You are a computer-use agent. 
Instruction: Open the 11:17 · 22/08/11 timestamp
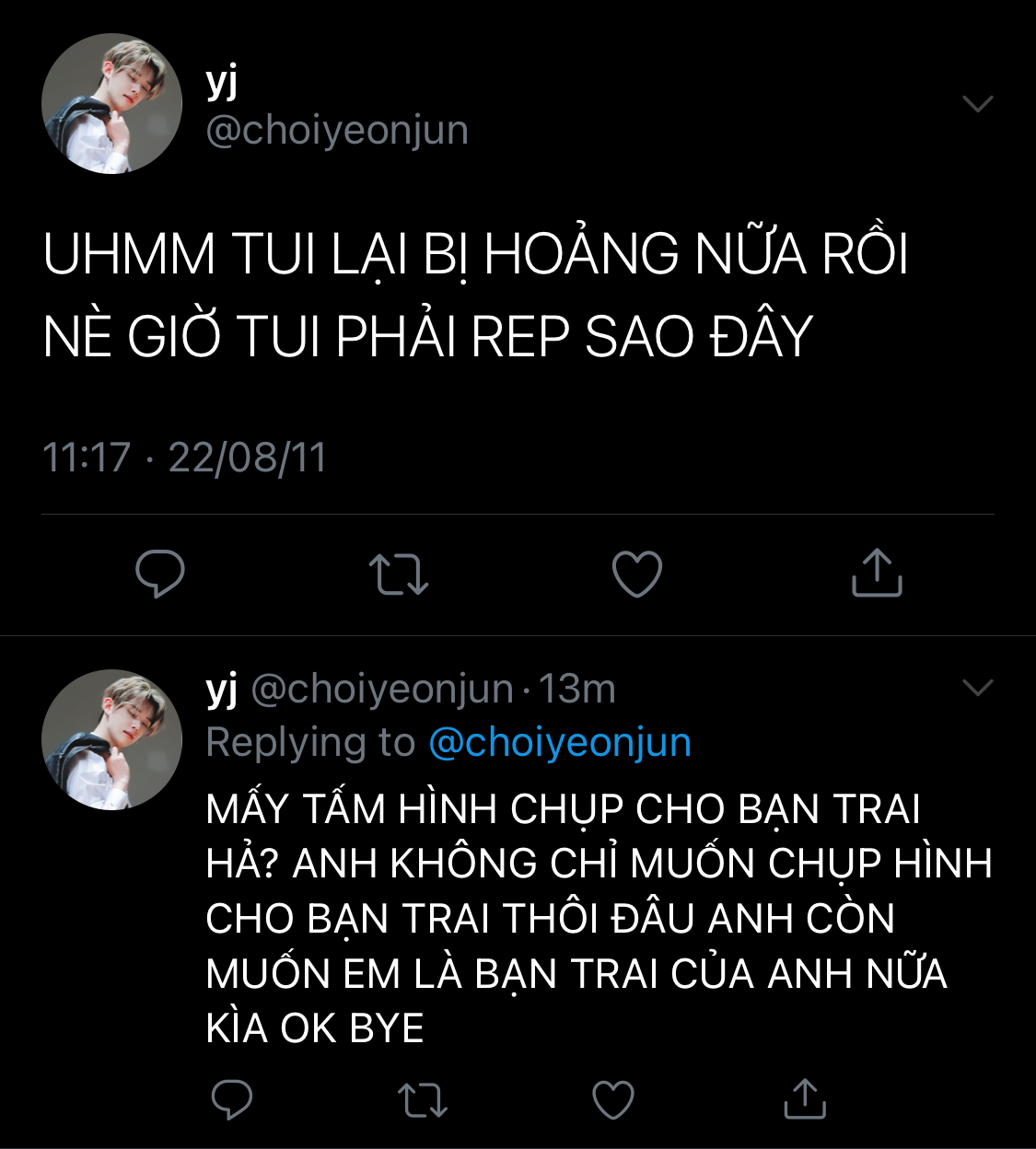185,458
